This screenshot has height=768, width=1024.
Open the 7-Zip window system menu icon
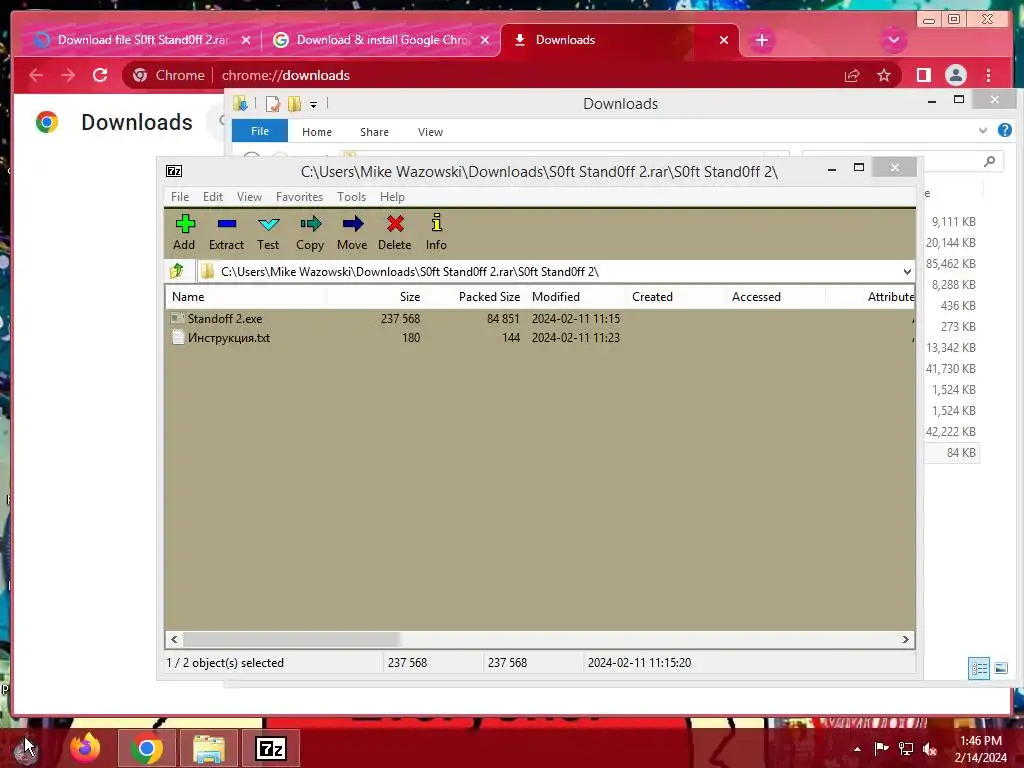pos(174,171)
